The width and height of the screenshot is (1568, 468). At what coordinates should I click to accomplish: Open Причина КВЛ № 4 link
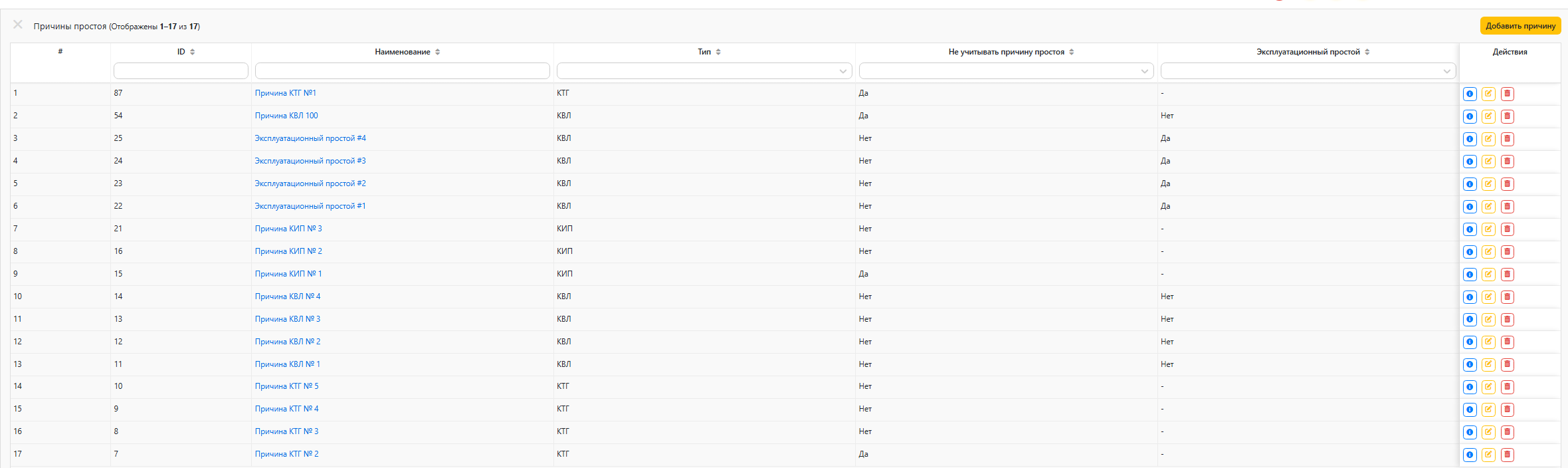click(288, 296)
